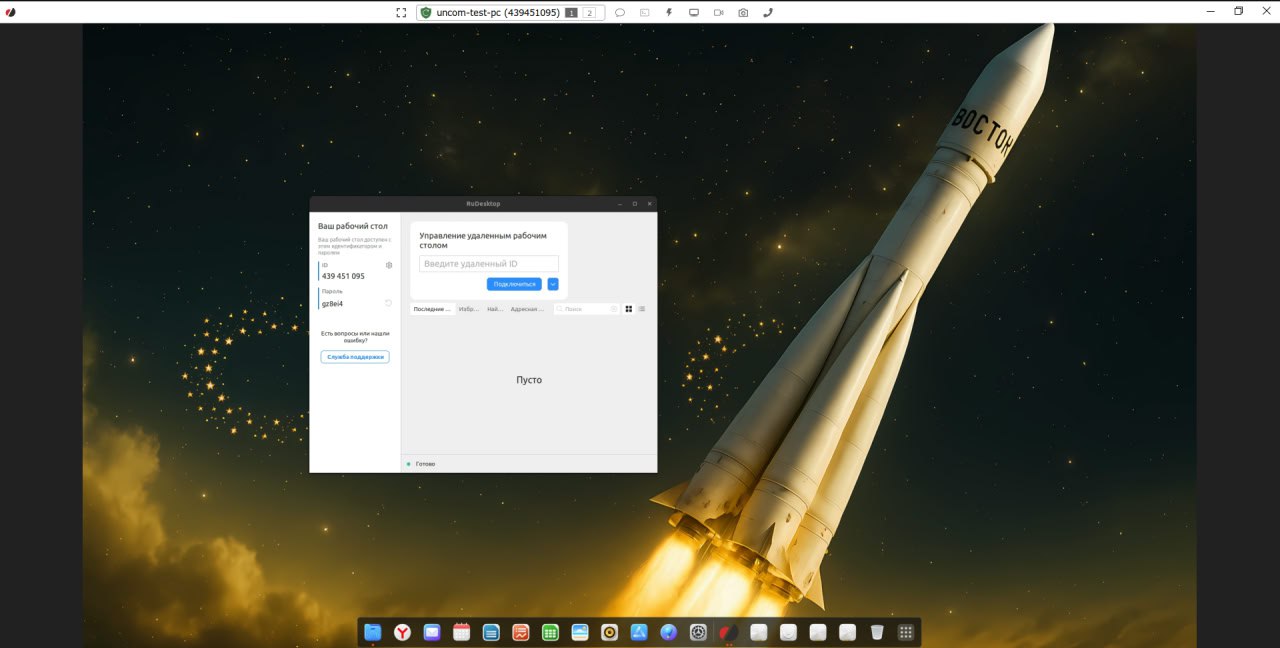Open the calendar app in the dock

(x=461, y=632)
